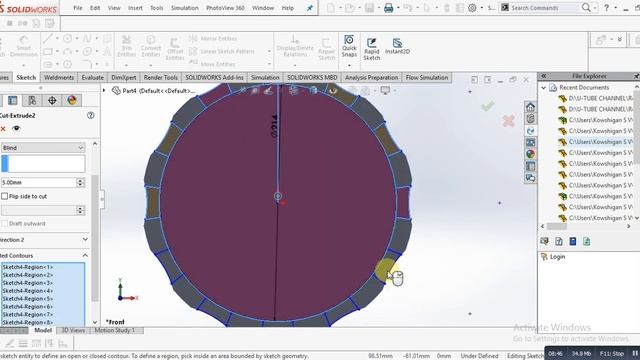Select the Smart Dimension tool
This screenshot has height=360, width=640.
click(23, 46)
